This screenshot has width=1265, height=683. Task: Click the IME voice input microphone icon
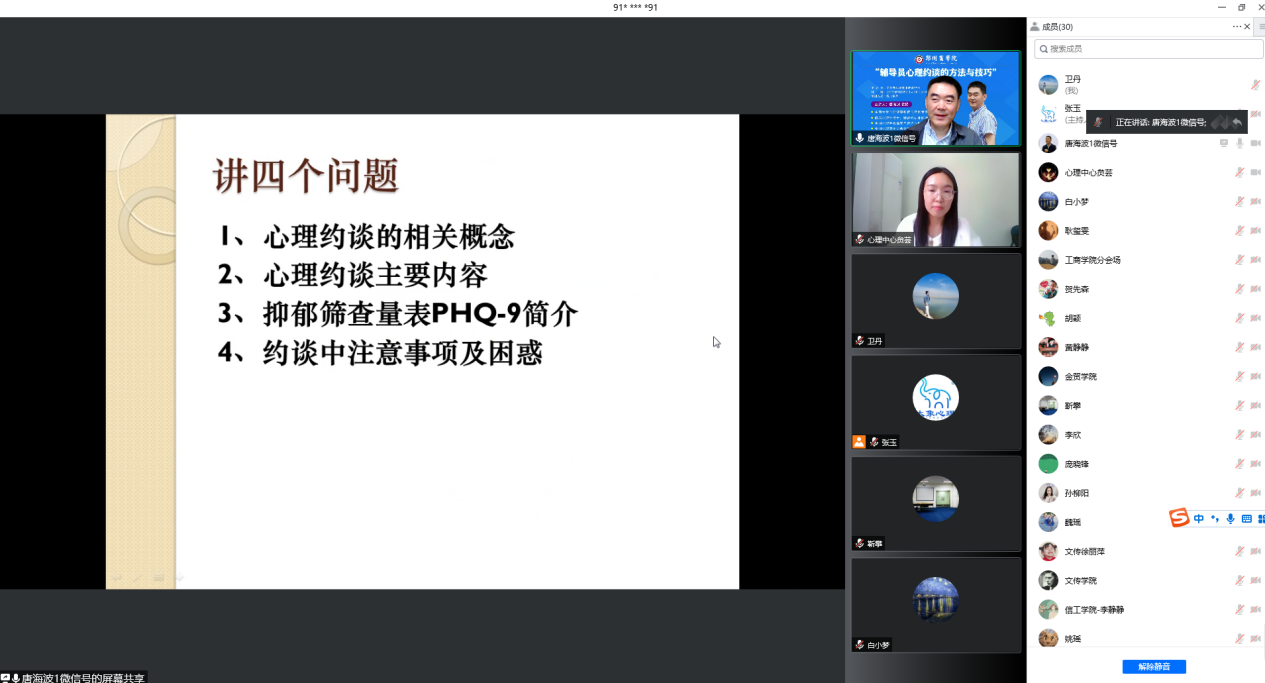pyautogui.click(x=1230, y=519)
